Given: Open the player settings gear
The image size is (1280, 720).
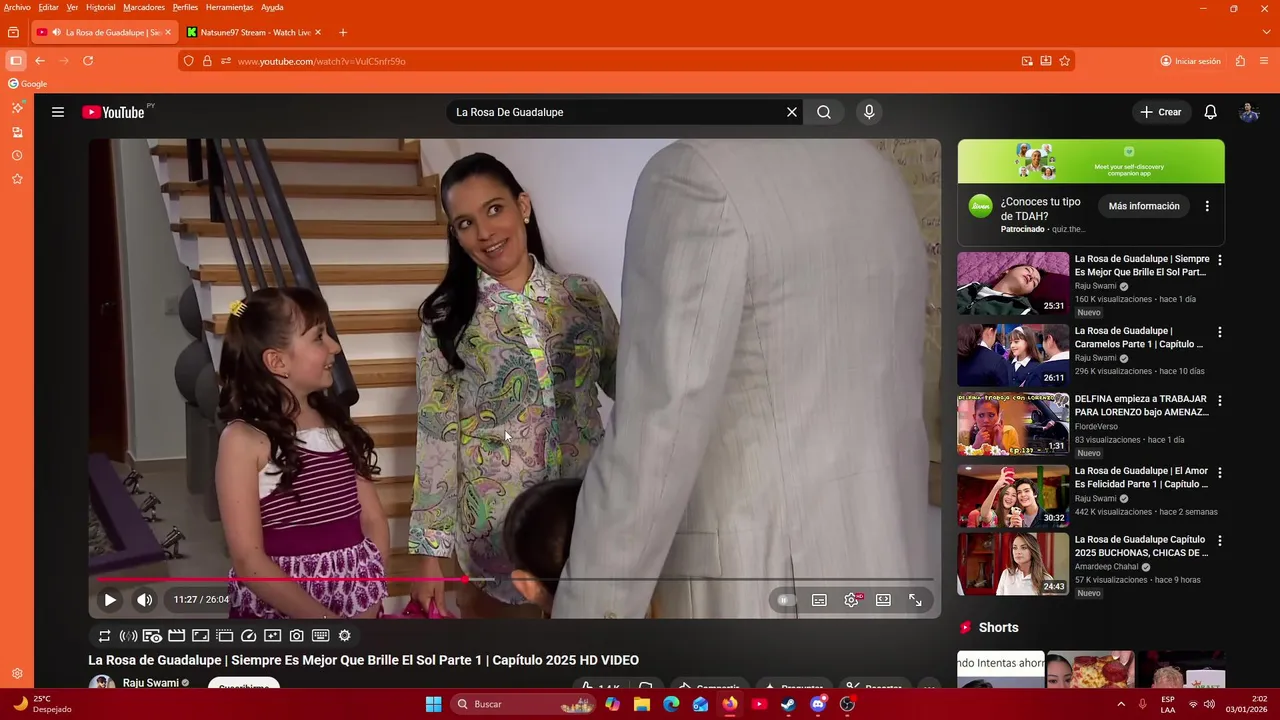Looking at the screenshot, I should (852, 600).
